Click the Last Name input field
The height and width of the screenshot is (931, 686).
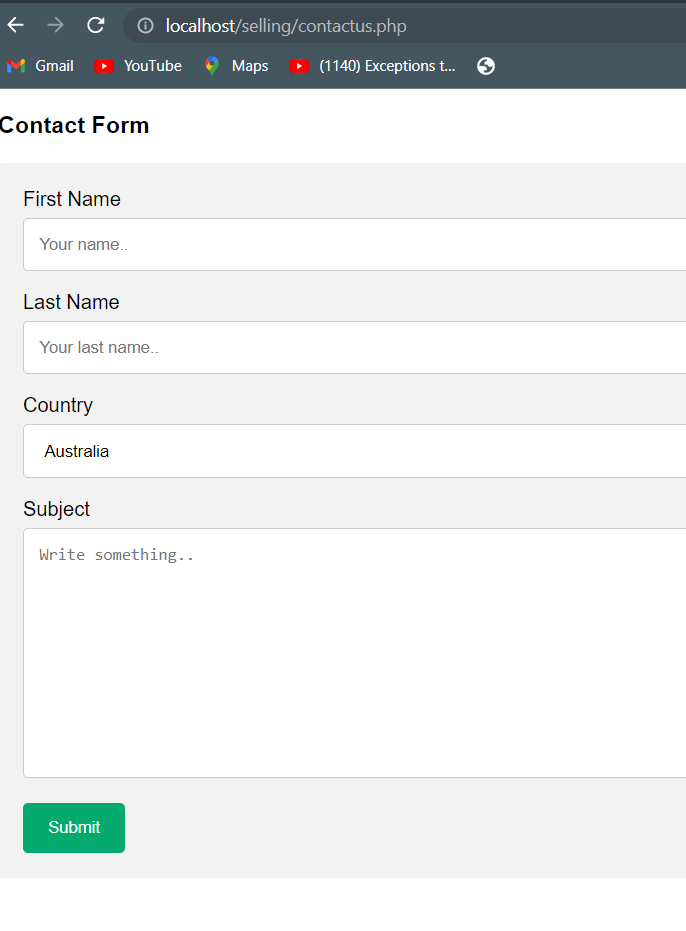[350, 347]
